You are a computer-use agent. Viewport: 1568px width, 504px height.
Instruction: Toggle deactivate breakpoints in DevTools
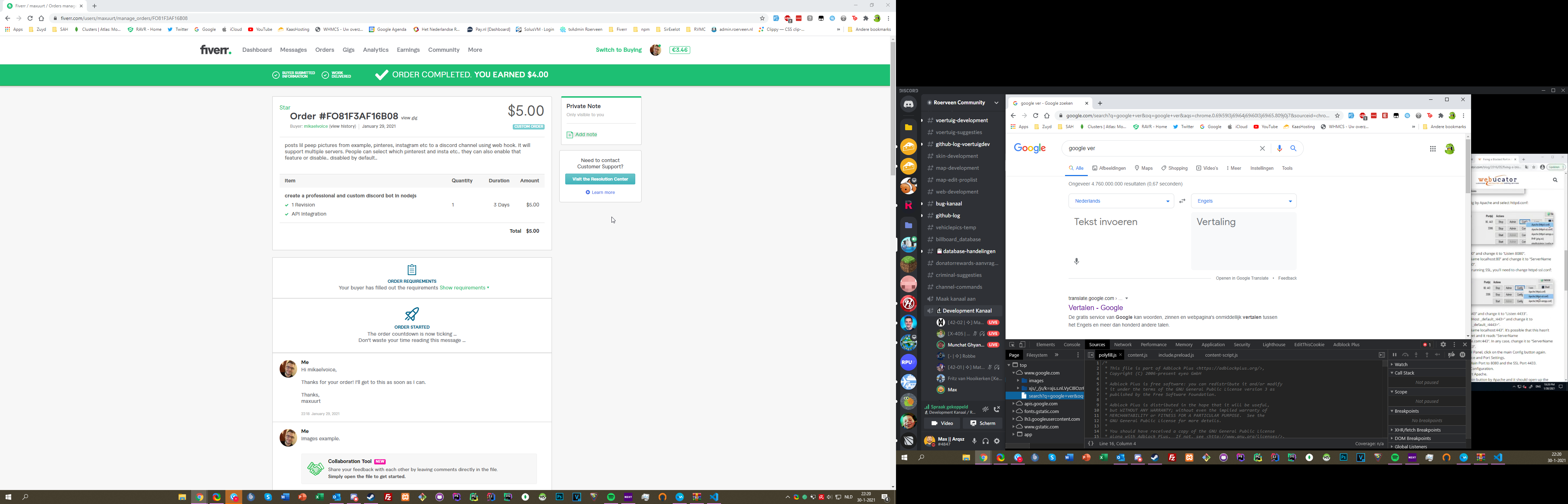coord(1451,355)
